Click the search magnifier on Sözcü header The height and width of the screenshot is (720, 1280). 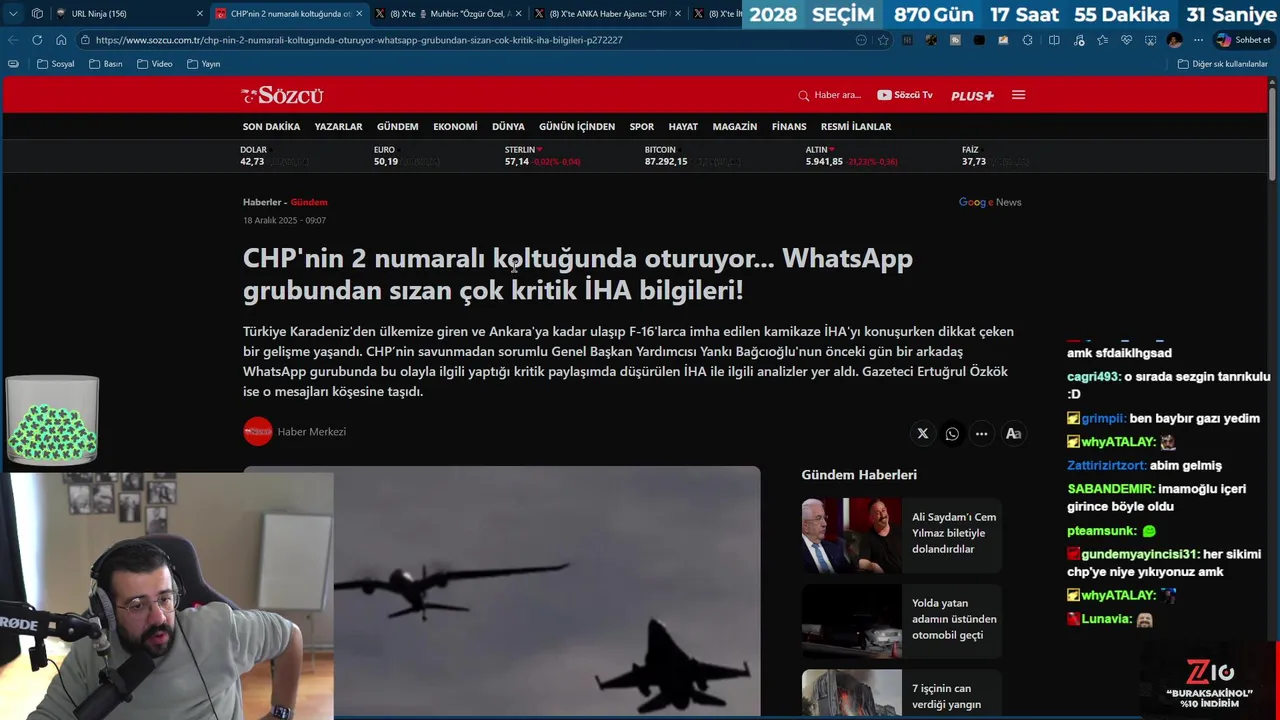click(803, 95)
